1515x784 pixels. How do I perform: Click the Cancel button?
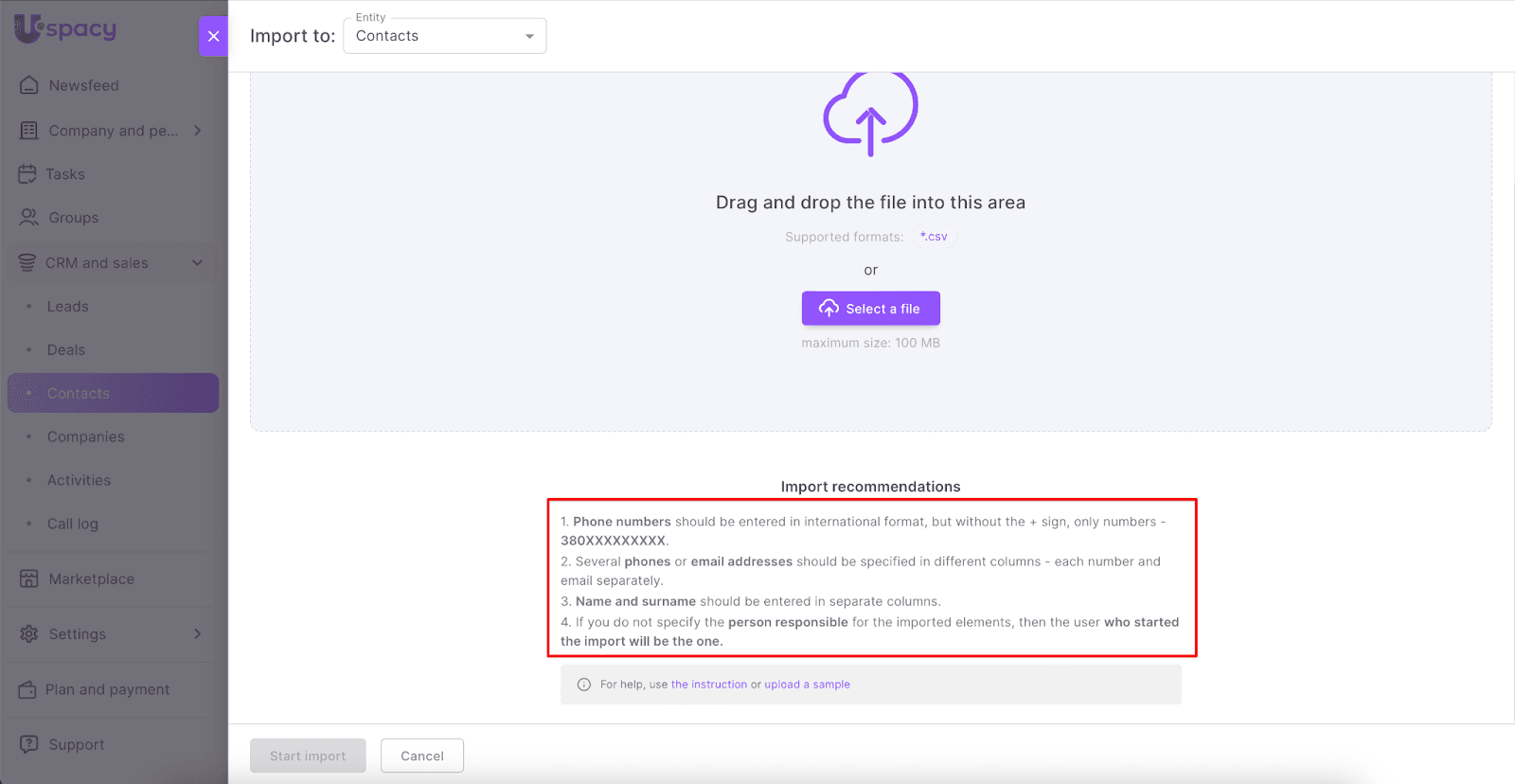pos(421,756)
